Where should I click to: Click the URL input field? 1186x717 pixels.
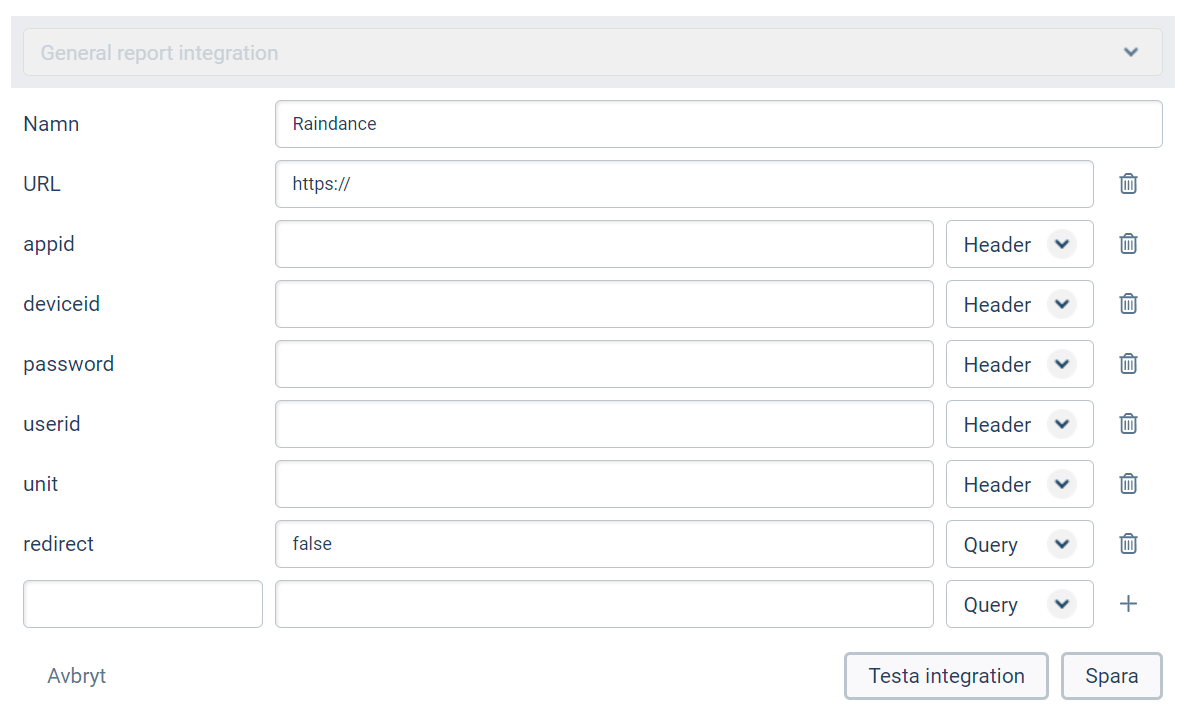(684, 184)
